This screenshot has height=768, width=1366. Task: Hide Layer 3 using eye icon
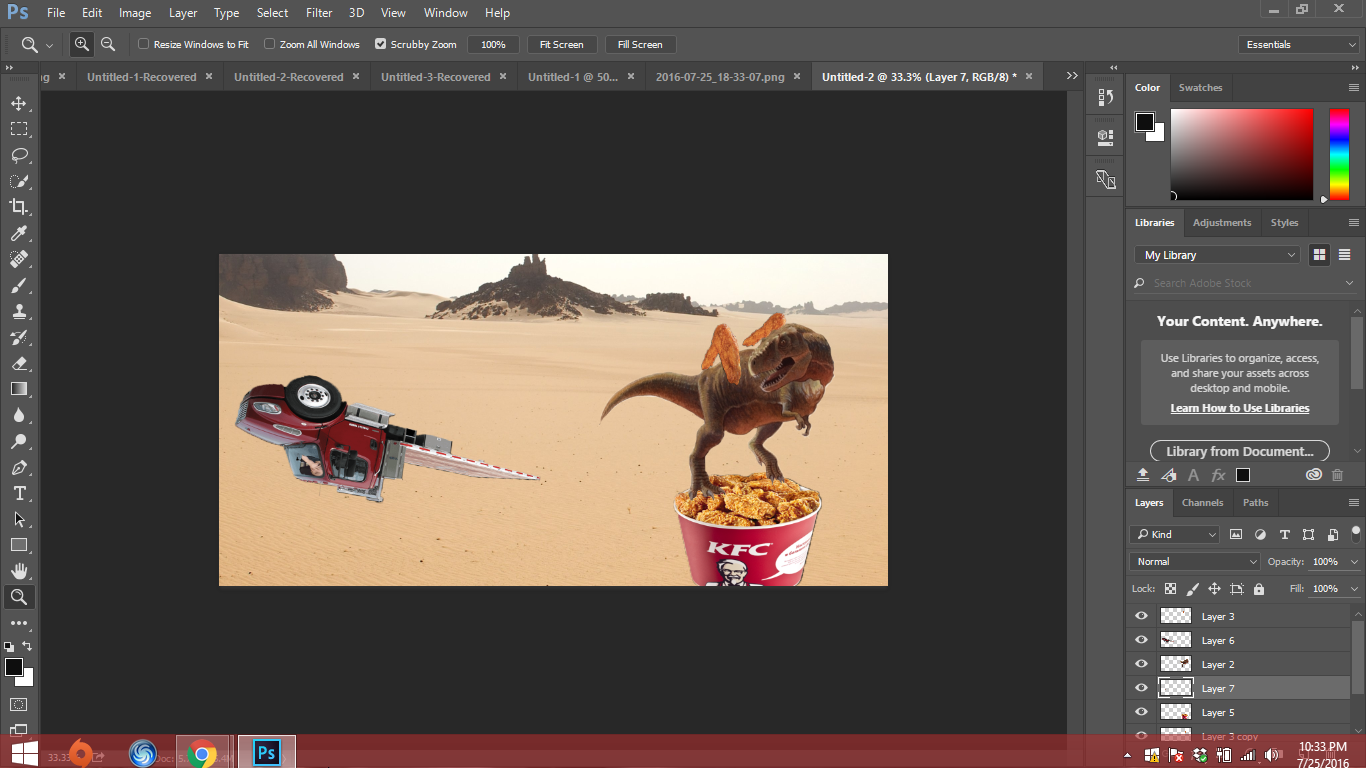1141,616
